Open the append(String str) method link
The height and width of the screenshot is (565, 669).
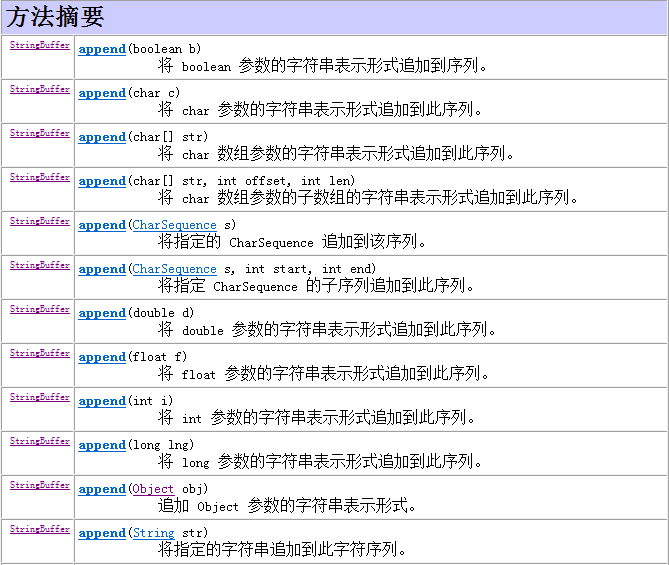(x=102, y=533)
